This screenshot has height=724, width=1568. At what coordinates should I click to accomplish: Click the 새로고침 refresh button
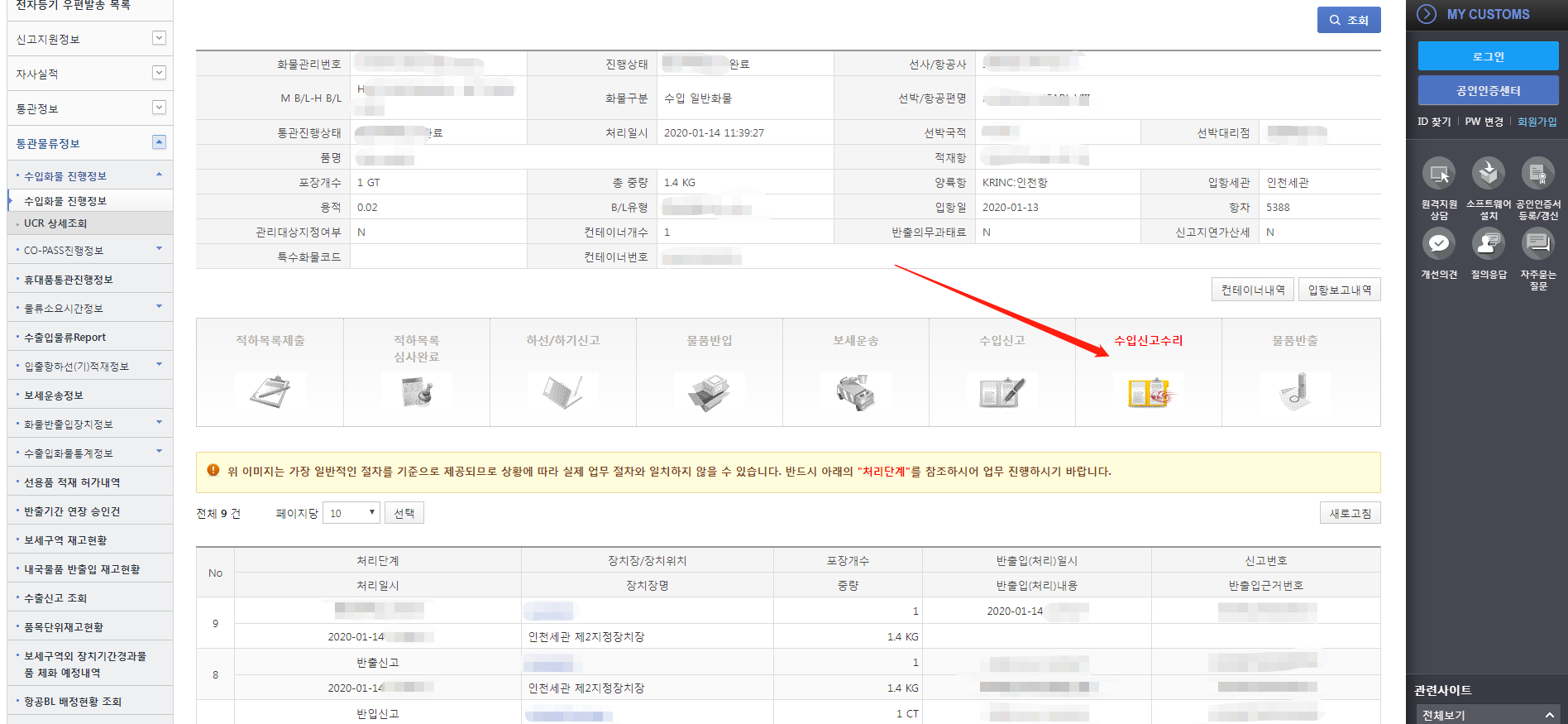click(x=1350, y=513)
